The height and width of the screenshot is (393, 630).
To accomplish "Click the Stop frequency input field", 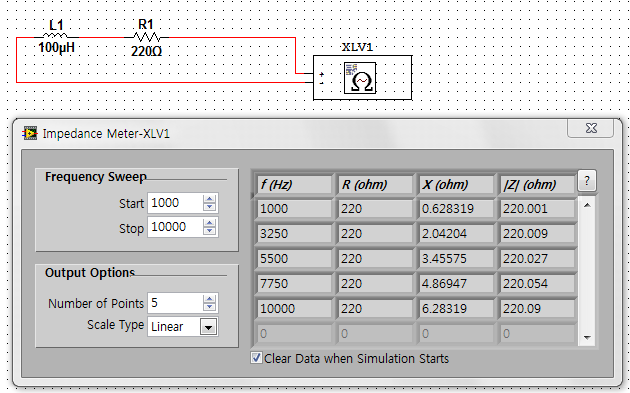I will click(175, 227).
